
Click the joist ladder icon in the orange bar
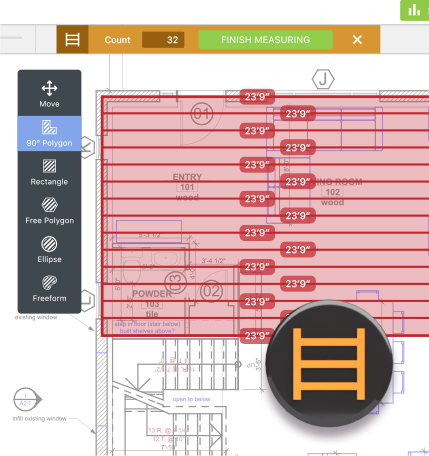[x=72, y=39]
